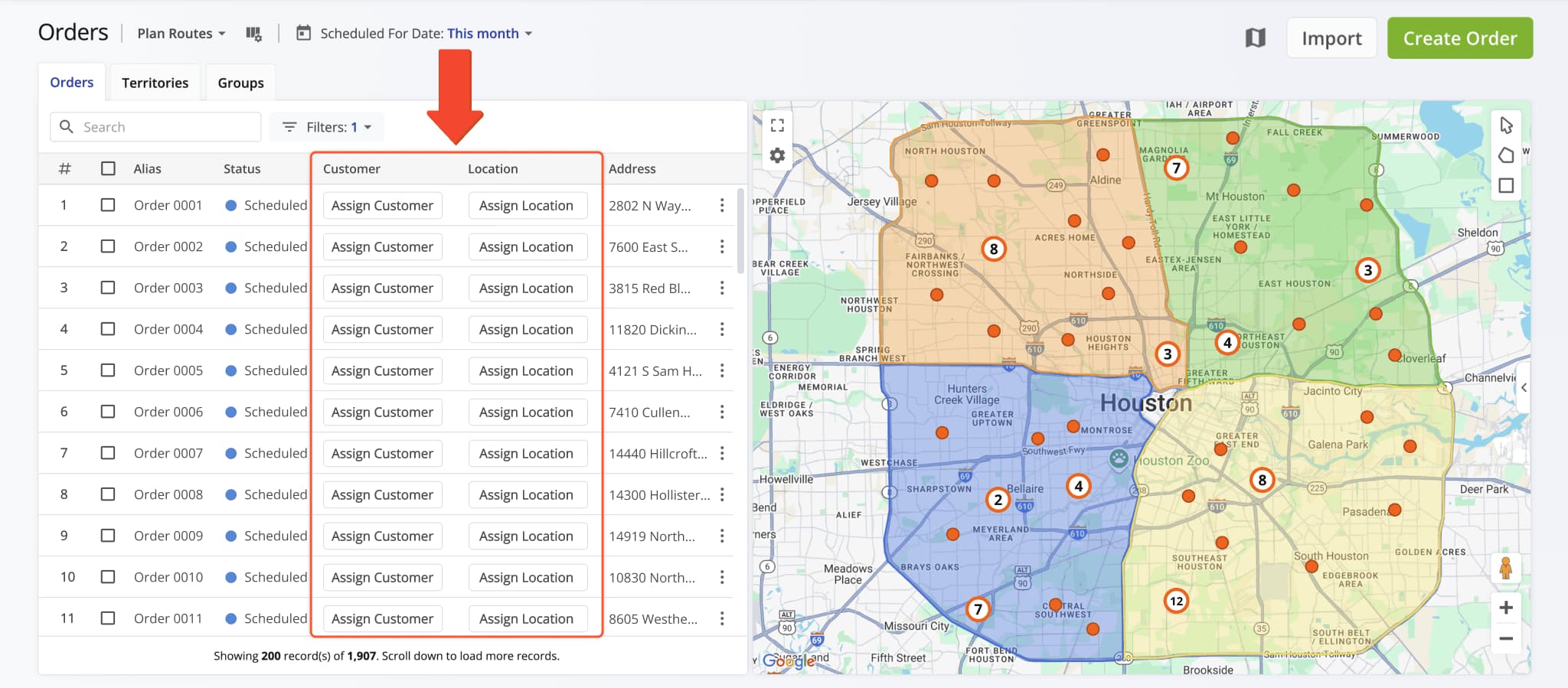1568x688 pixels.
Task: Open row actions menu for Order 0003
Action: (x=722, y=288)
